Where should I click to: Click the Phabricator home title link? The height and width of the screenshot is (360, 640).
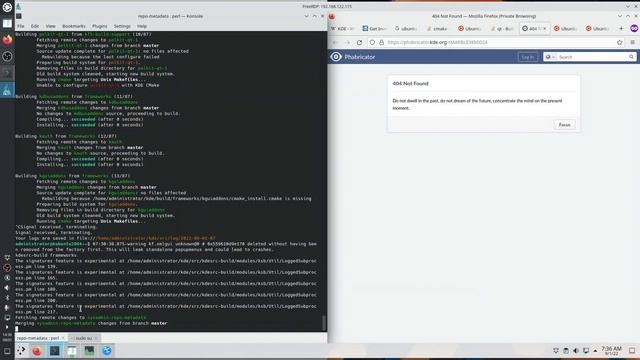(x=360, y=57)
